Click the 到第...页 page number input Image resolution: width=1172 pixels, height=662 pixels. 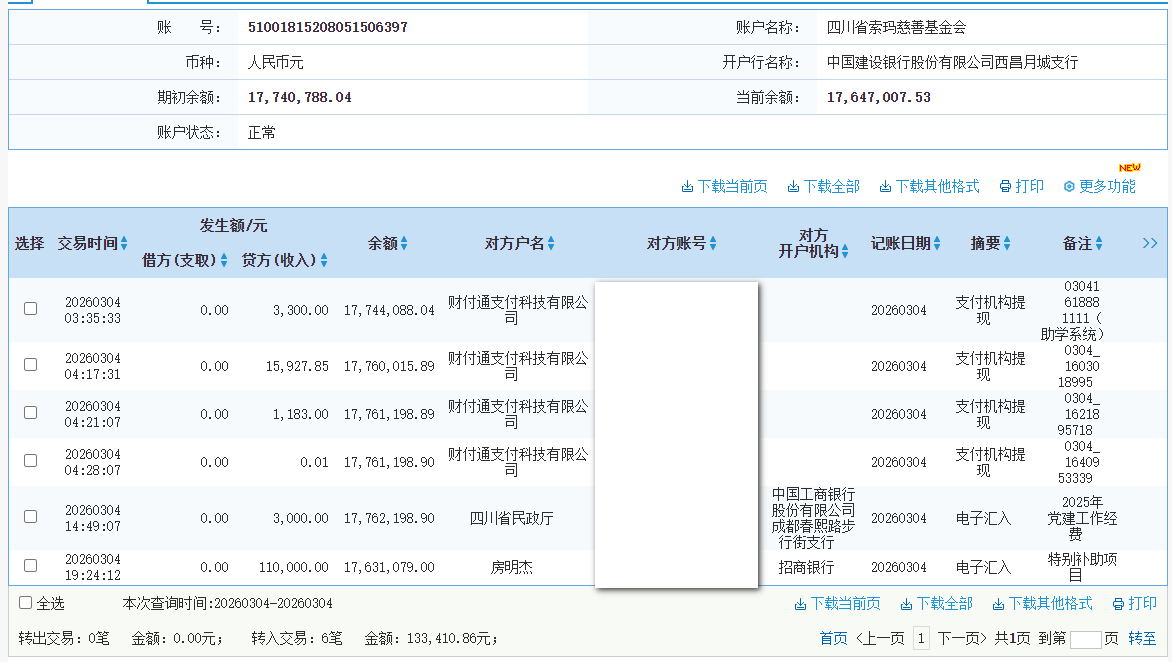pos(1085,637)
